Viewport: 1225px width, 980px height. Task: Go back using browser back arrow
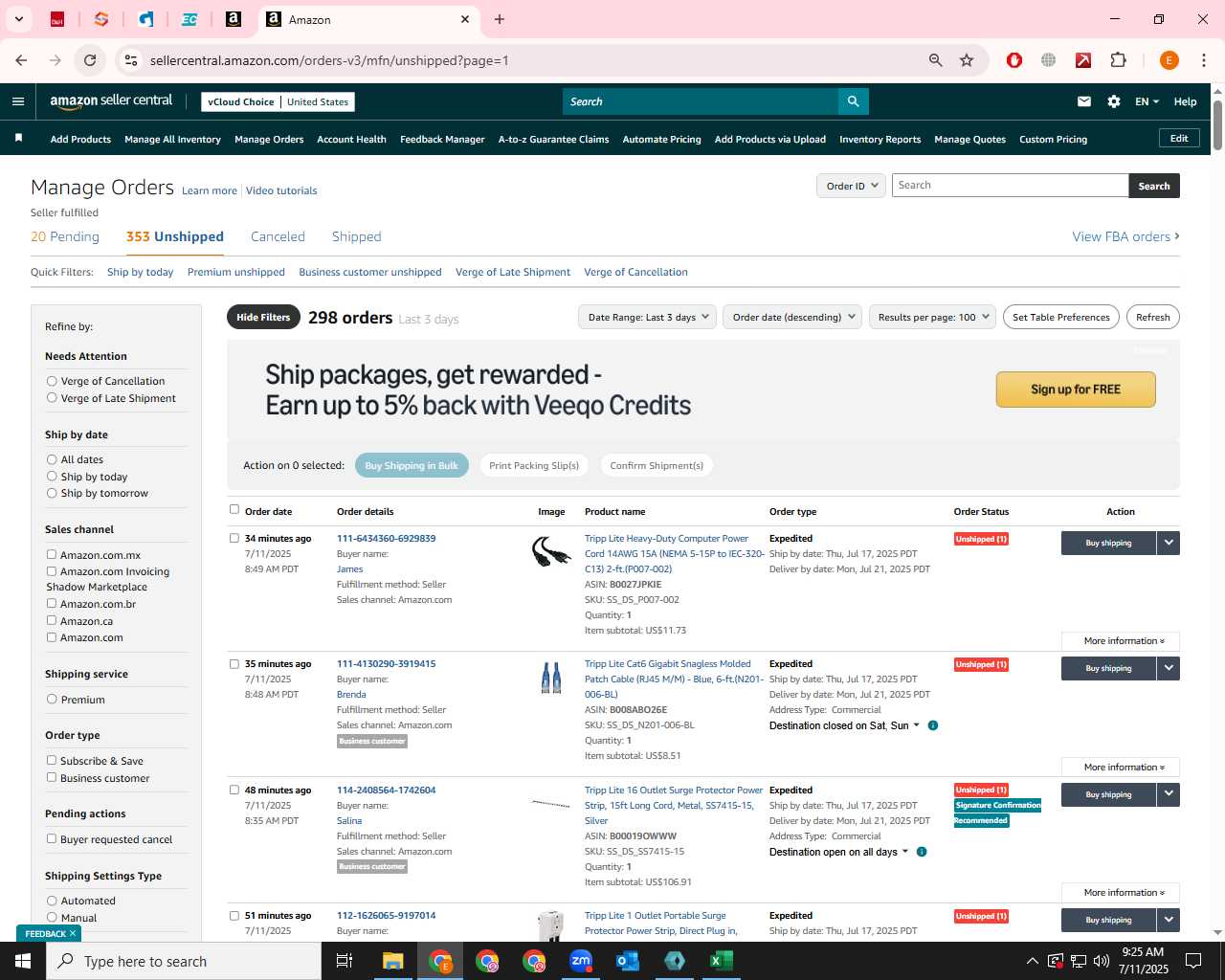tap(22, 60)
